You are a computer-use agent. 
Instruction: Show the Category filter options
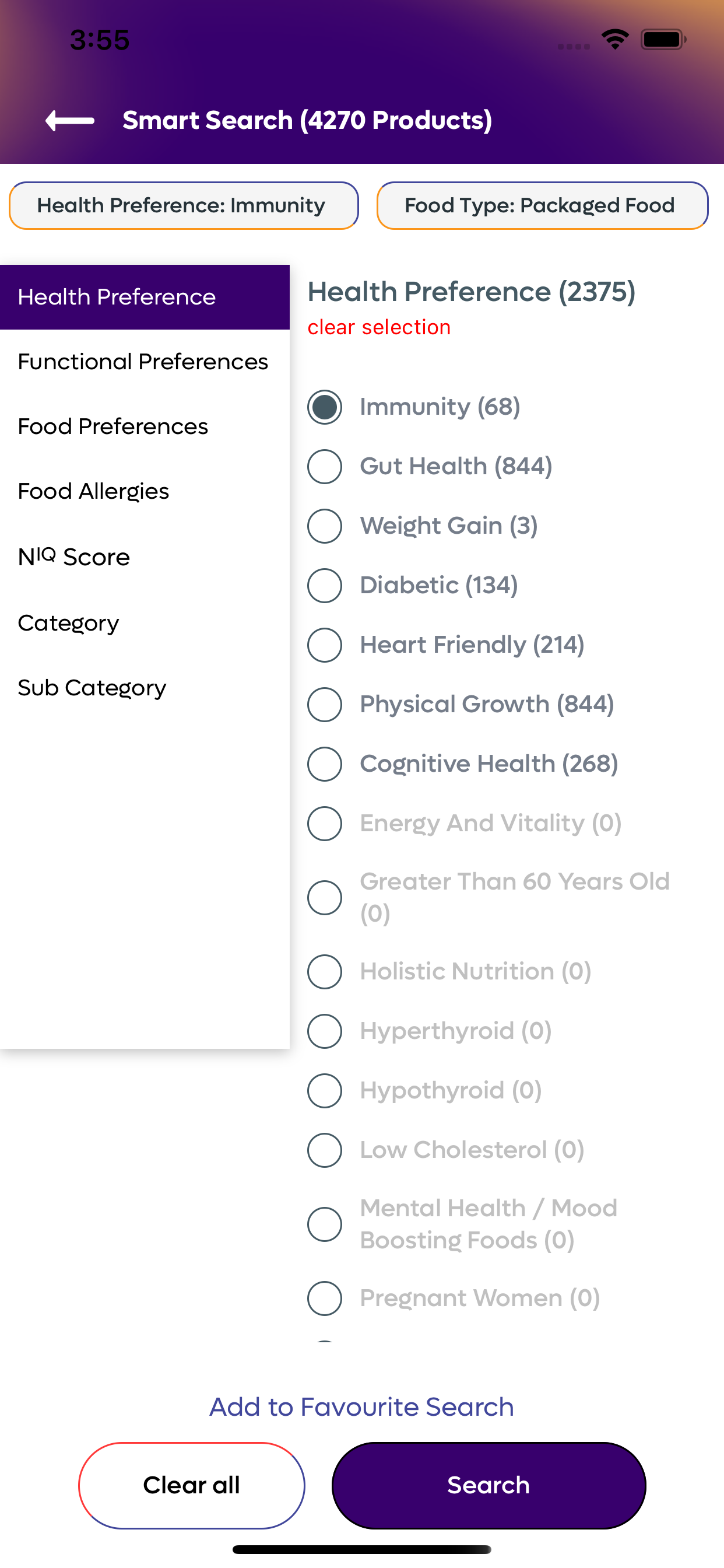point(145,622)
